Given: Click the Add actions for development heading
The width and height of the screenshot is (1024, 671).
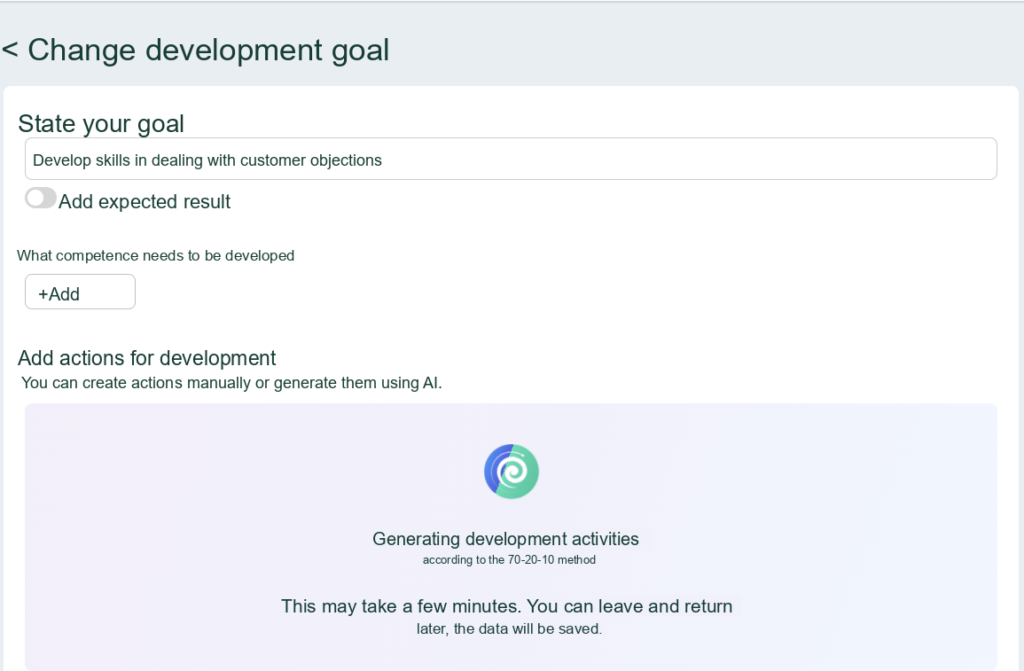Looking at the screenshot, I should click(147, 358).
